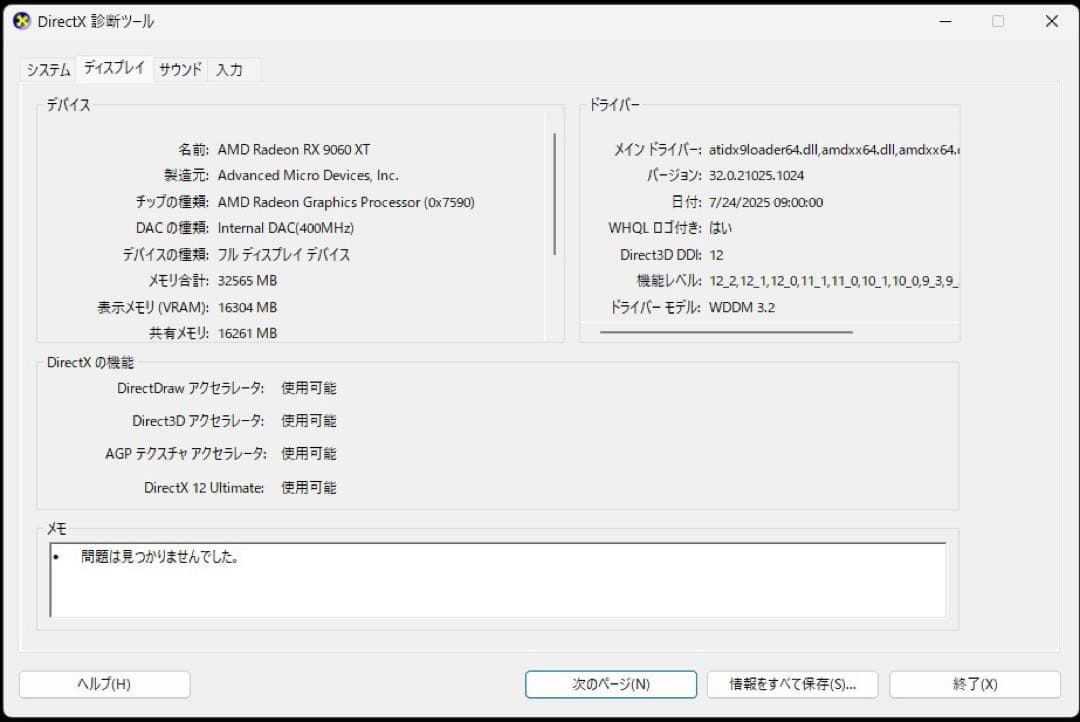Image resolution: width=1080 pixels, height=722 pixels.
Task: Select the 入力 tab
Action: pyautogui.click(x=231, y=69)
